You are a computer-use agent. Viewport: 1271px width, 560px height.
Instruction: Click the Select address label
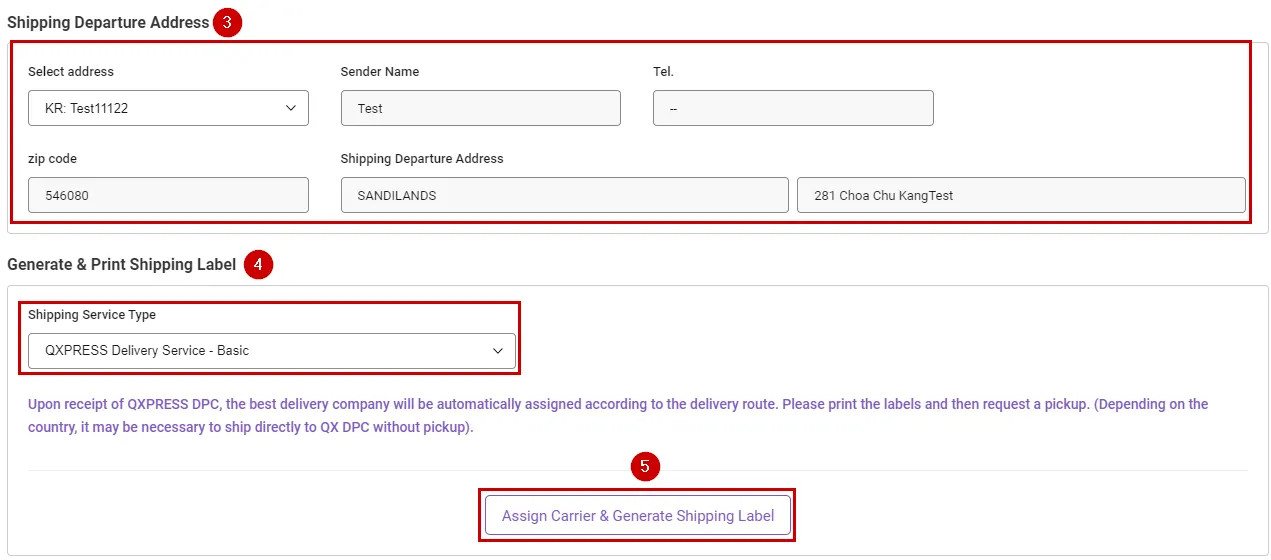coord(71,72)
